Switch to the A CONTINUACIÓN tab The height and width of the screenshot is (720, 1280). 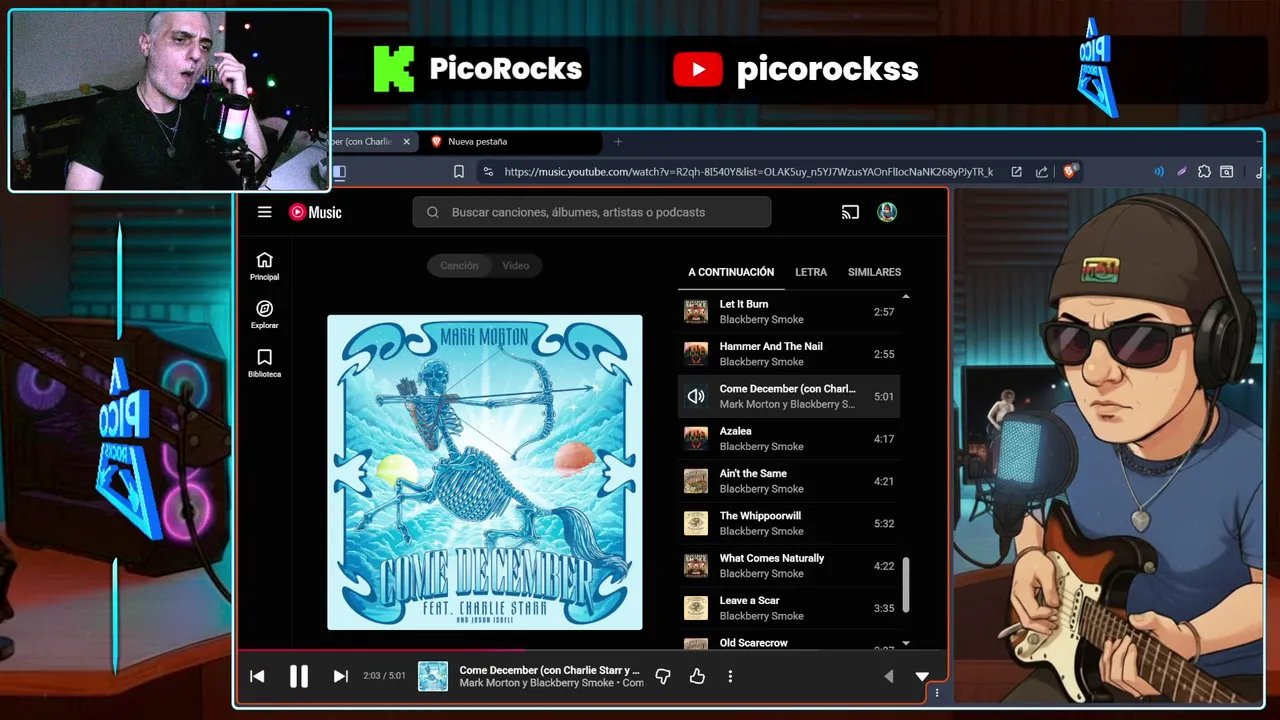tap(731, 272)
